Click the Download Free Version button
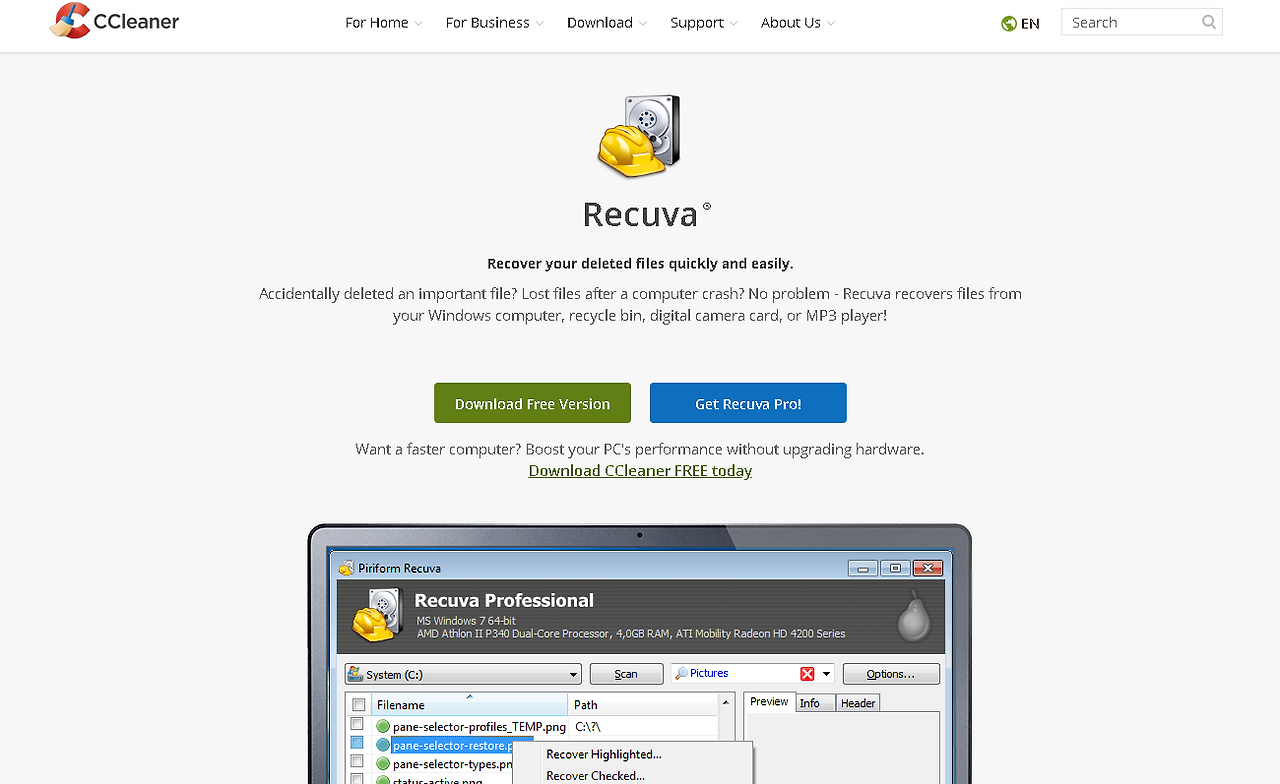The width and height of the screenshot is (1280, 784). [x=532, y=403]
